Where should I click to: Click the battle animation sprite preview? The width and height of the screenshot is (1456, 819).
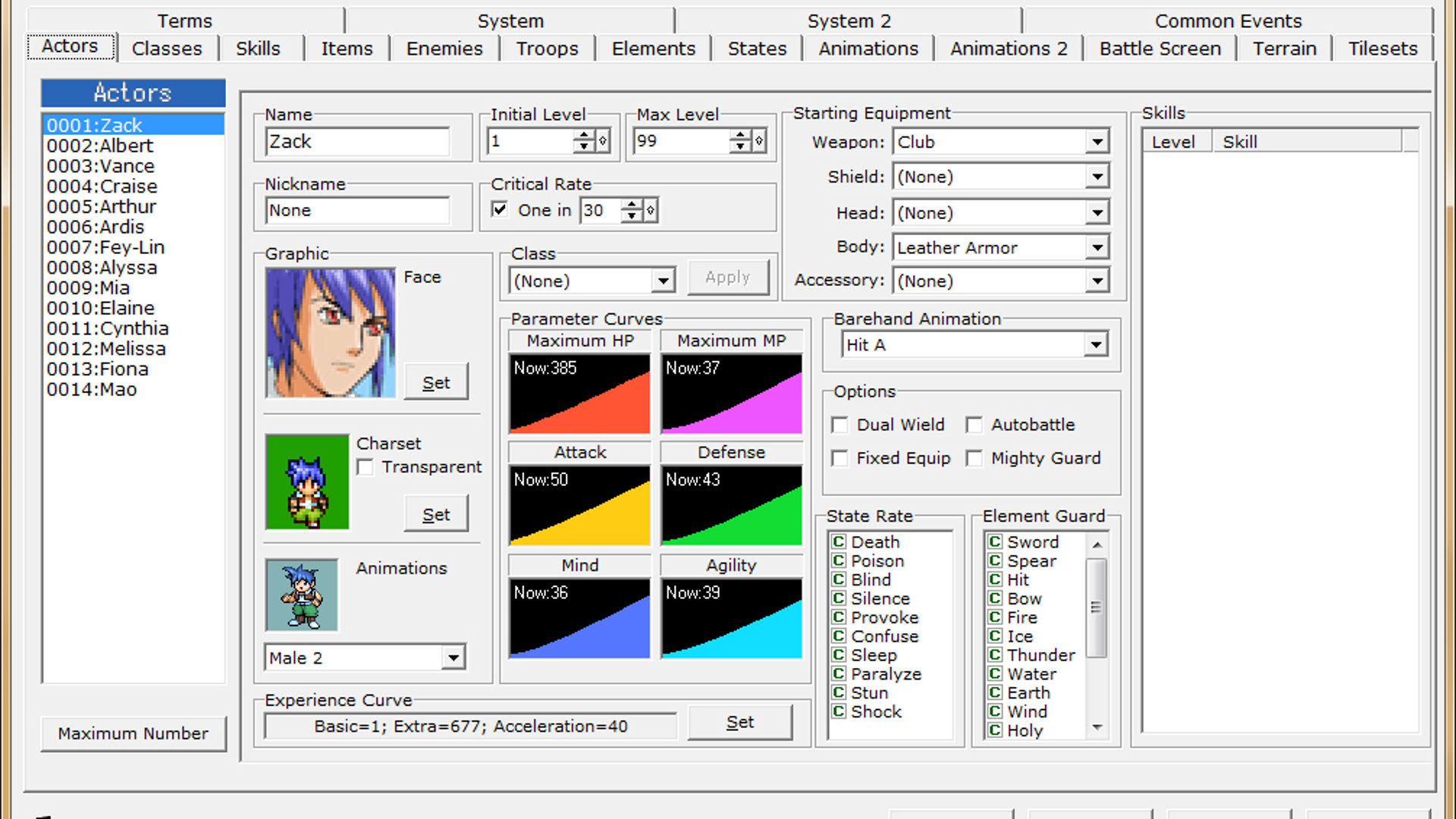(302, 595)
